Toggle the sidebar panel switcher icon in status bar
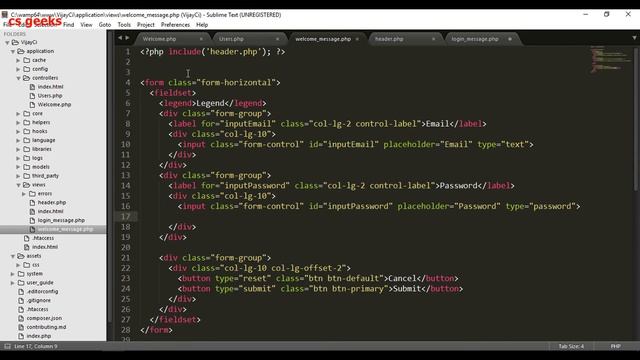Viewport: 640px width, 360px height. pyautogui.click(x=7, y=346)
